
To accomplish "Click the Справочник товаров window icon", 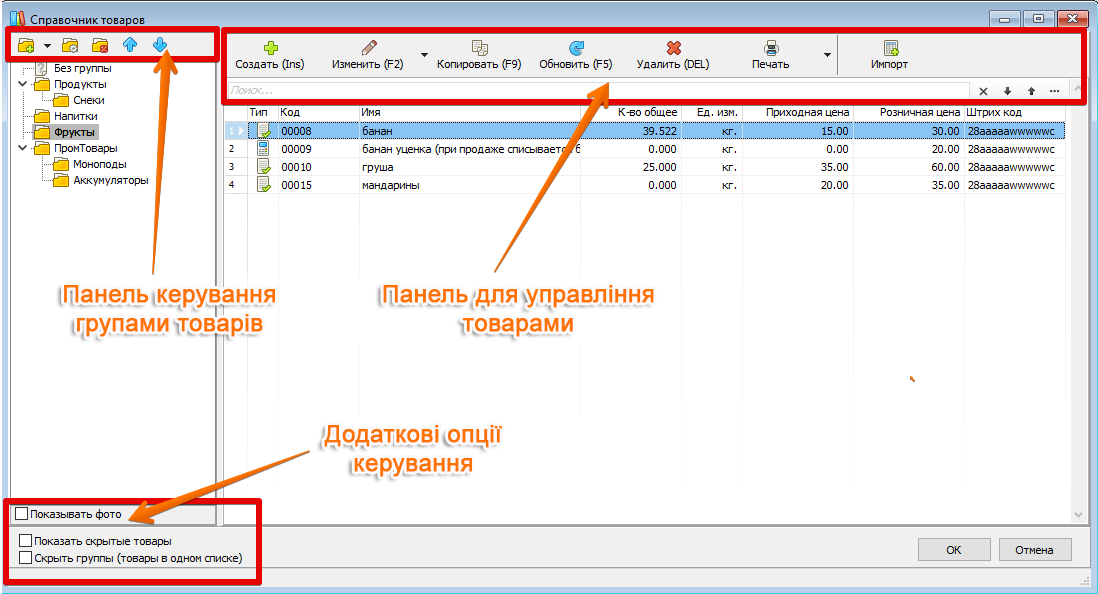I will click(18, 19).
